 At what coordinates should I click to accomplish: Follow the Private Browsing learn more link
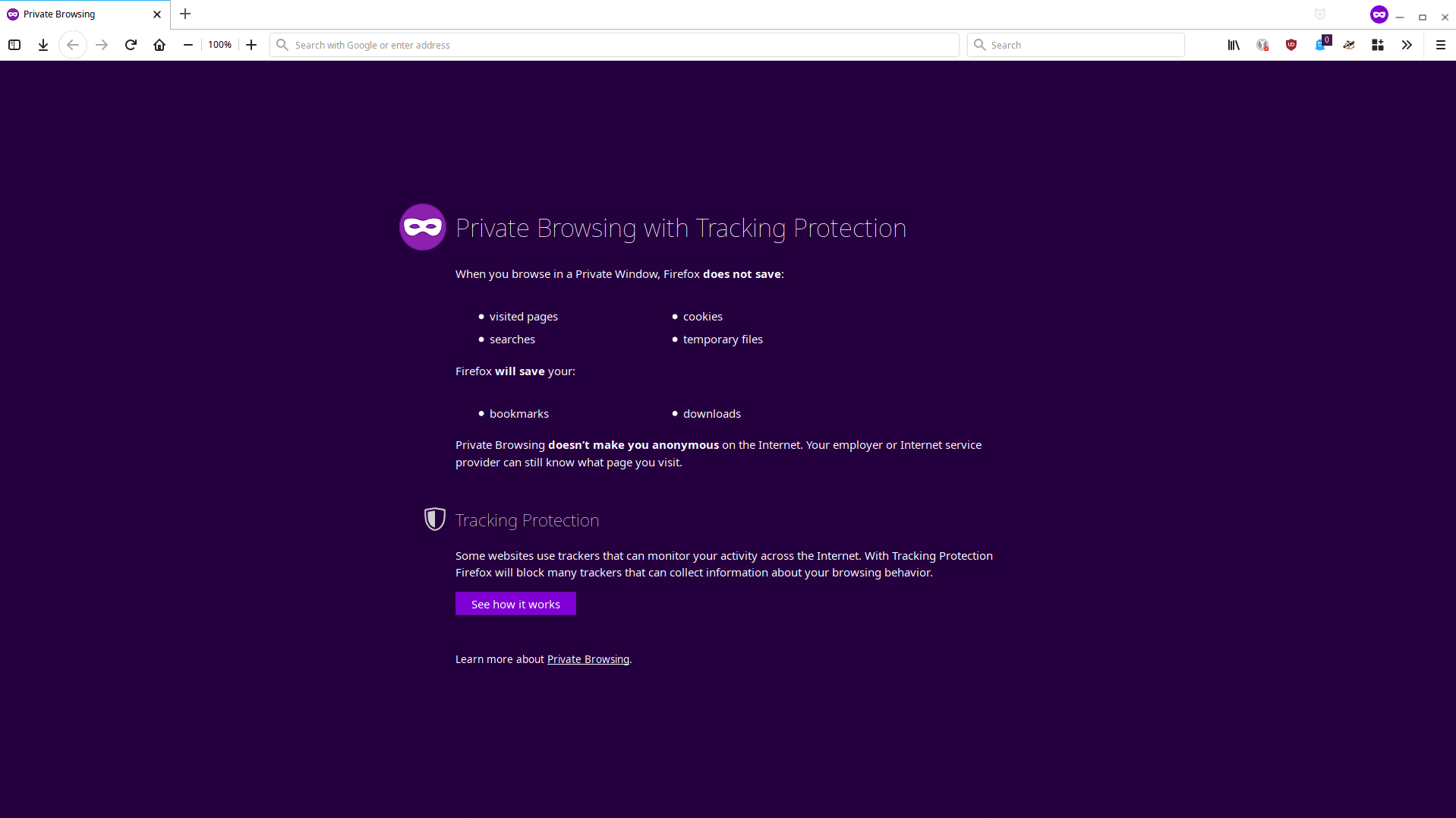588,659
